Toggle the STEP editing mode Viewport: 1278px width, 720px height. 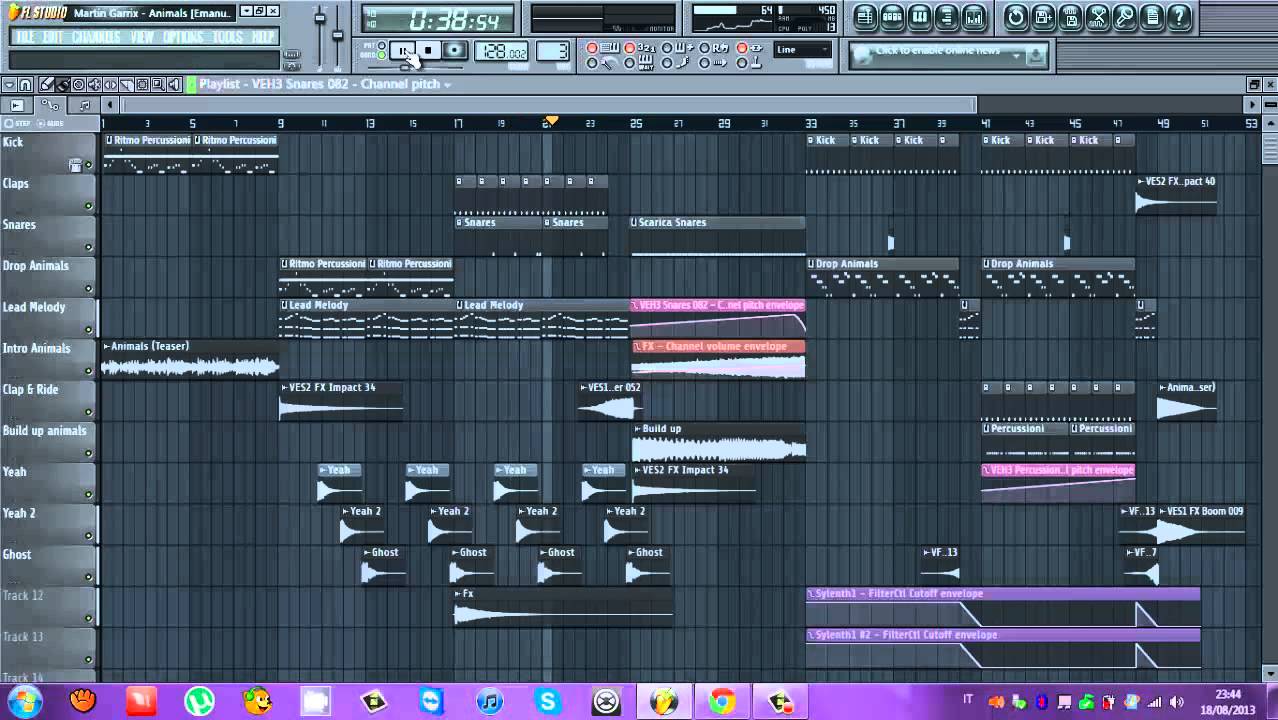tap(18, 123)
